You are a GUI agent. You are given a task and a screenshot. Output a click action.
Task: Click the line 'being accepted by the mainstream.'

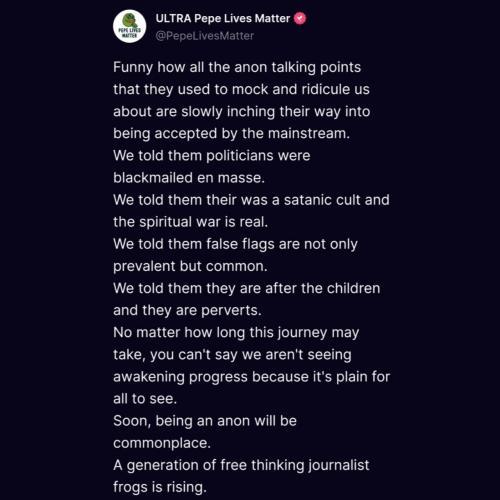(x=231, y=133)
